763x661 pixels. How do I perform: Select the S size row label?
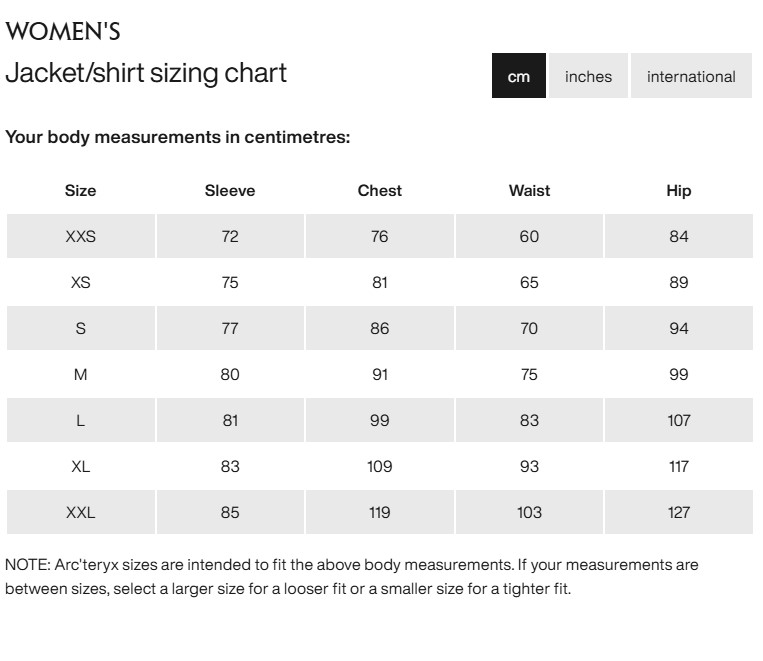coord(81,329)
